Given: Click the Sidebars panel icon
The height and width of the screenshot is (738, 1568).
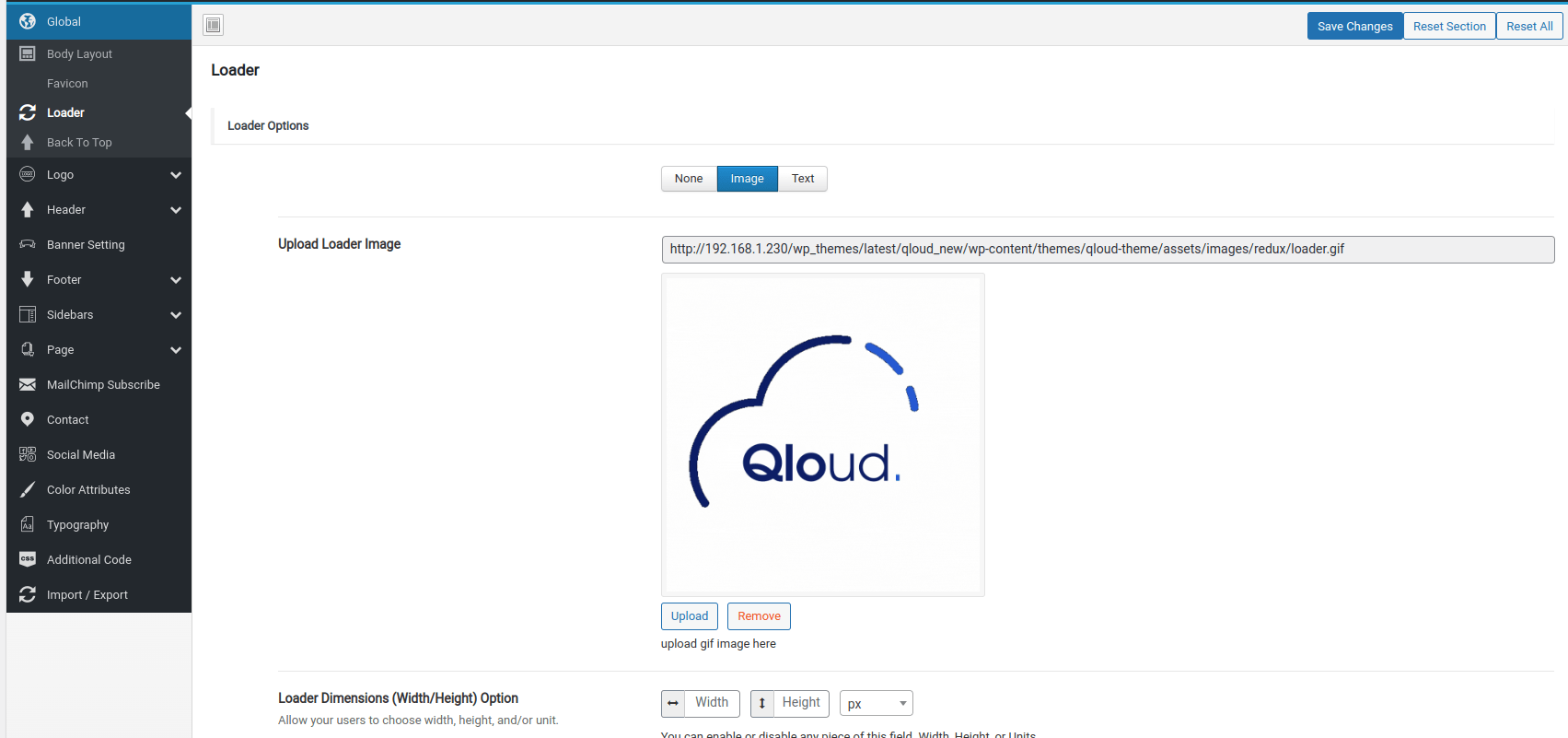Looking at the screenshot, I should coord(28,314).
